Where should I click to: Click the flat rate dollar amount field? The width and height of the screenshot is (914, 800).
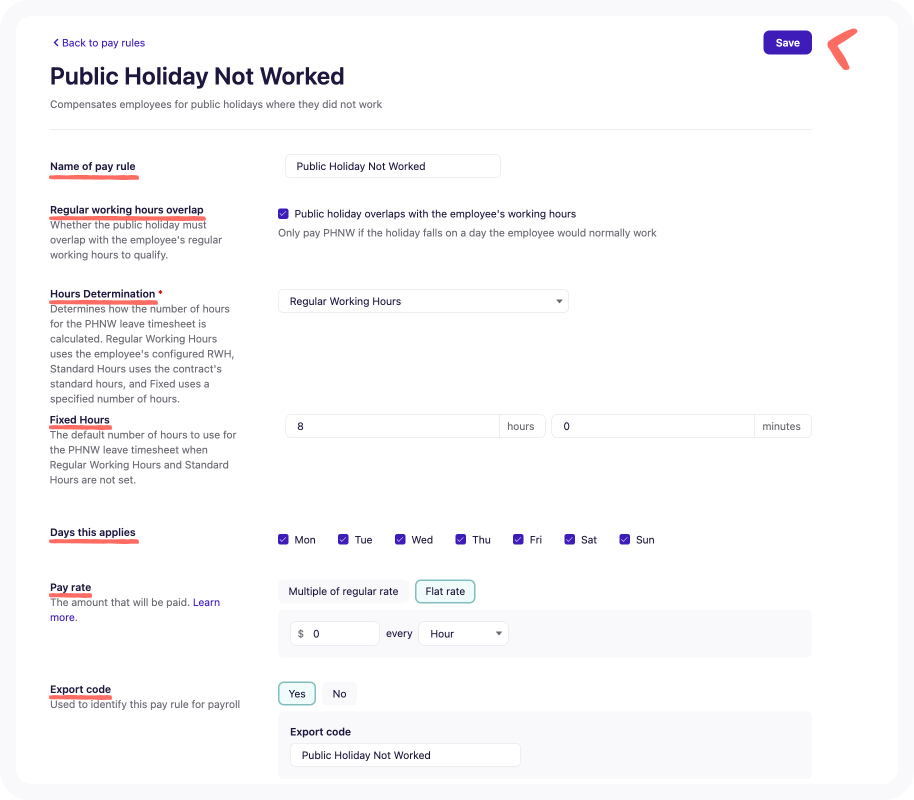(335, 634)
